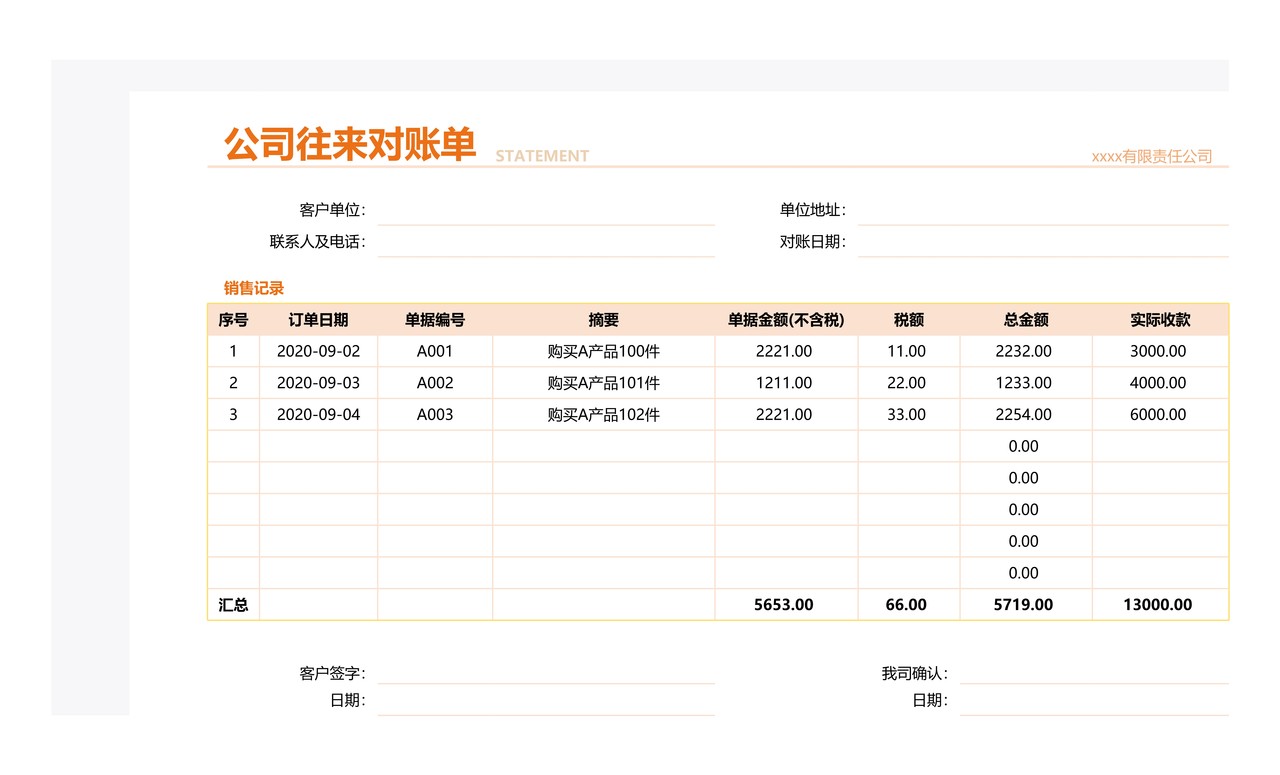Select received cell 4000.00
The image size is (1280, 775).
point(1158,383)
